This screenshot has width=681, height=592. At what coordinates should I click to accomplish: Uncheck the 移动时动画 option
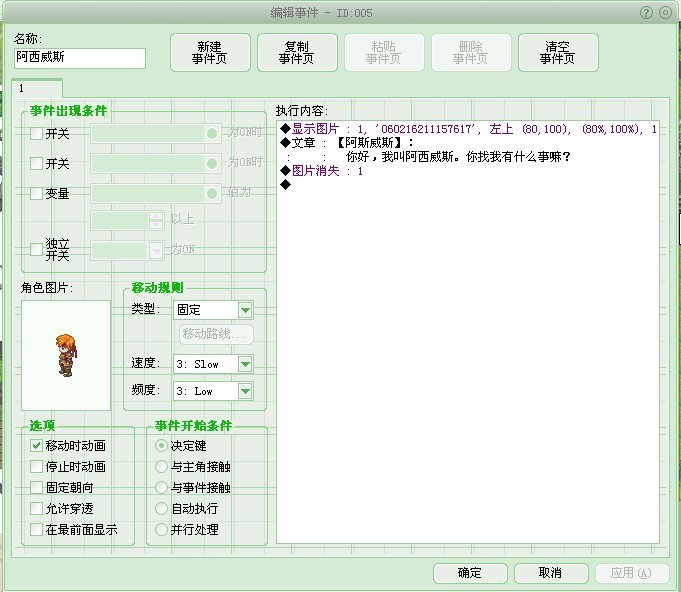(36, 446)
